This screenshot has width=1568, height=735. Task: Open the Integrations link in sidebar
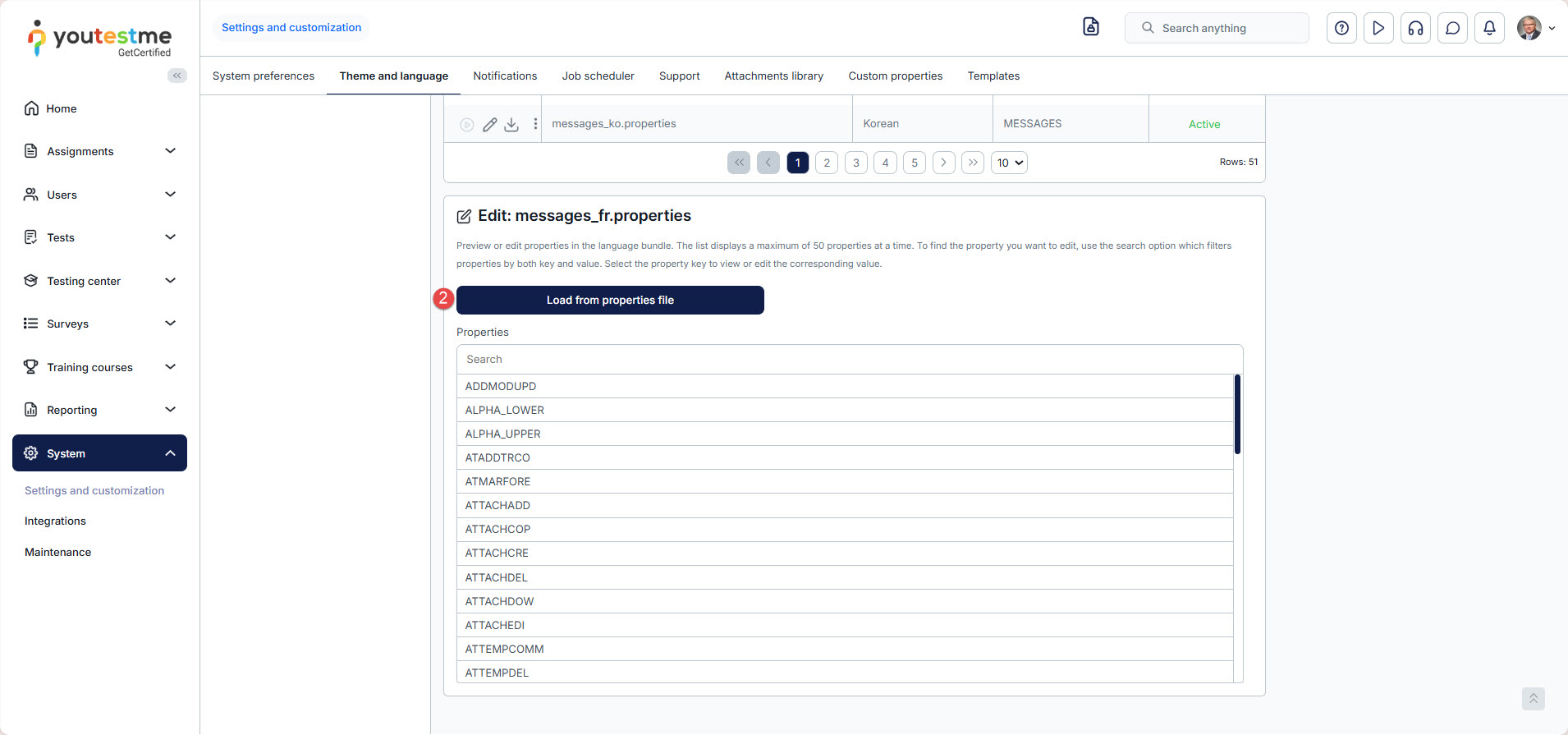click(x=55, y=521)
